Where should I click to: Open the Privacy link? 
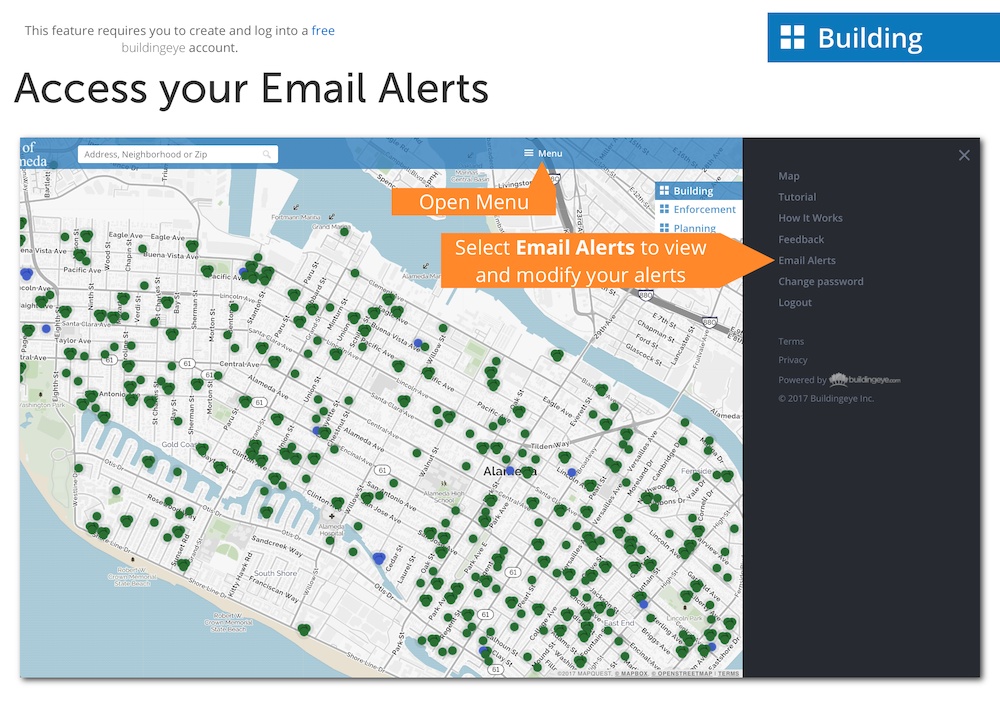coord(793,360)
